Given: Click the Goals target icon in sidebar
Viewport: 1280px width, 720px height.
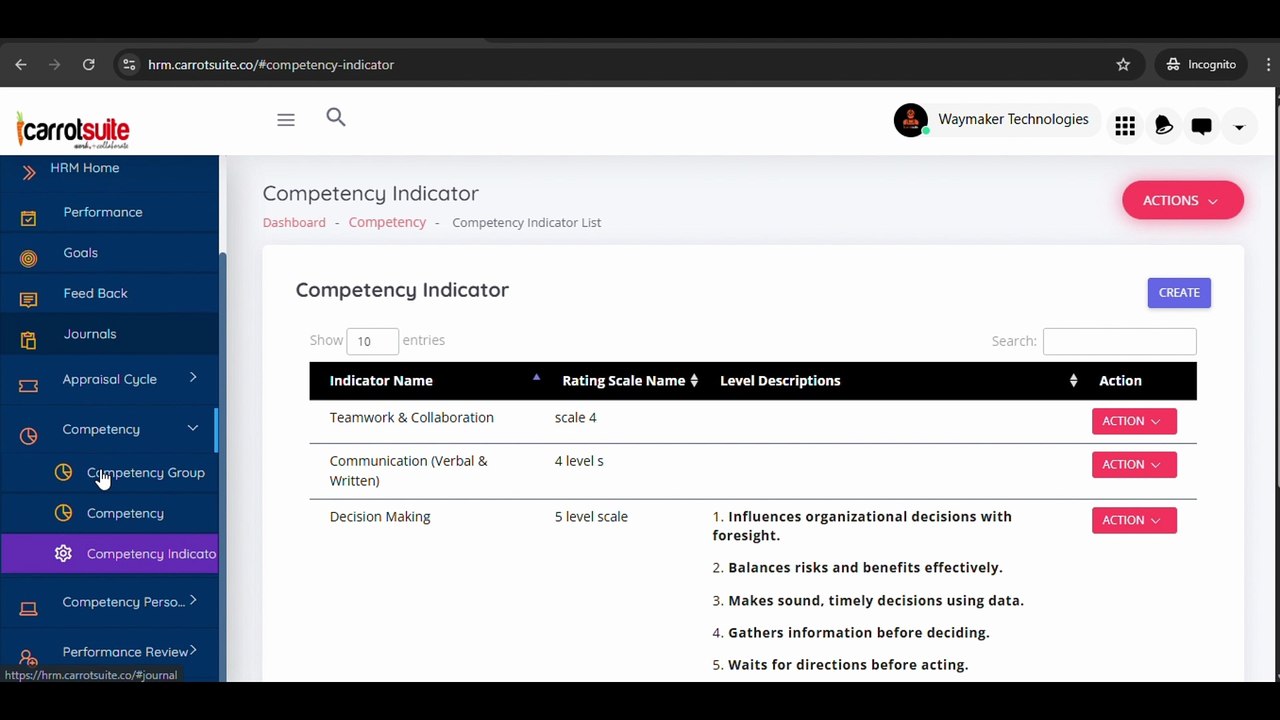Looking at the screenshot, I should click(28, 258).
